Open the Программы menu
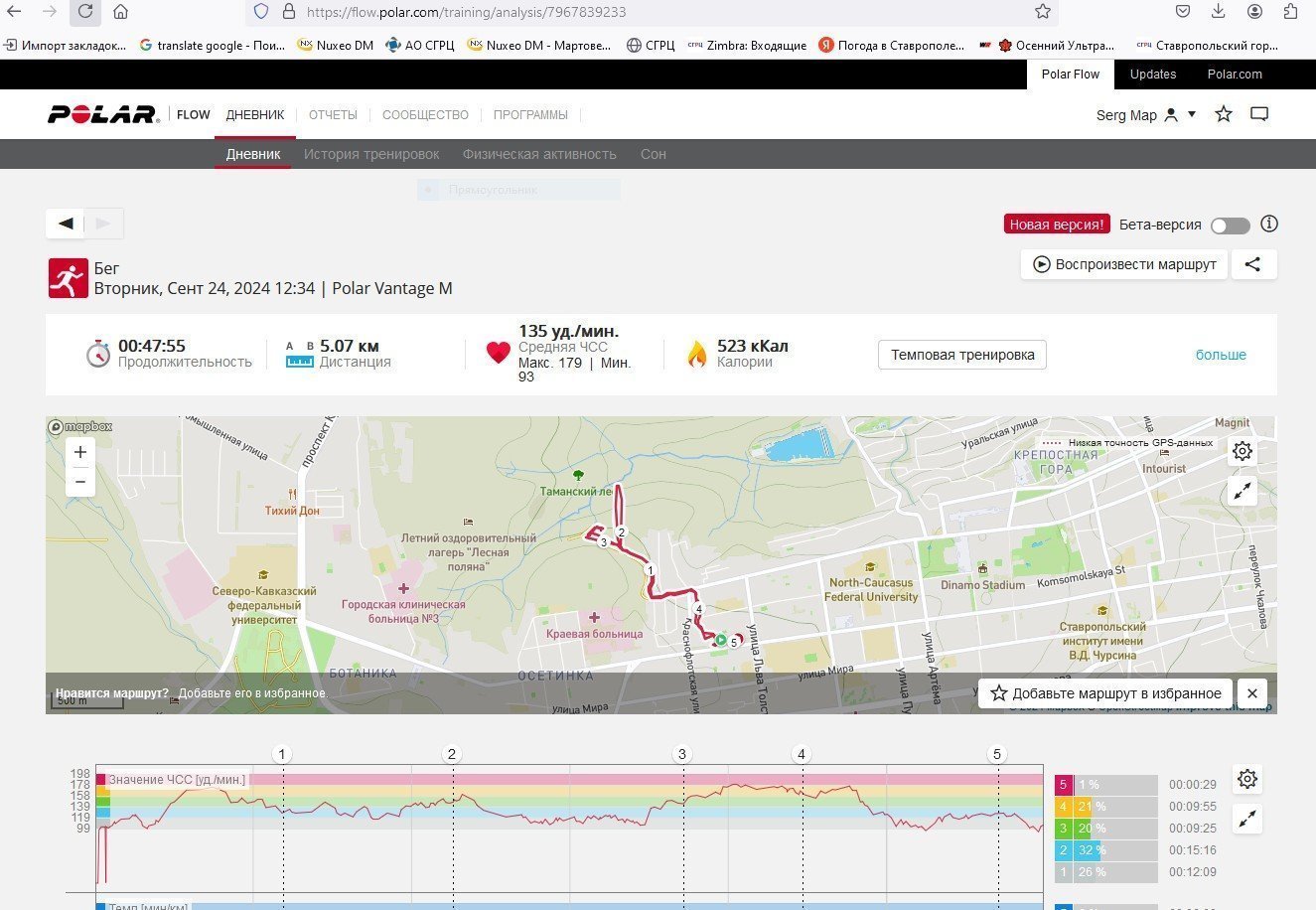1316x910 pixels. [x=530, y=114]
